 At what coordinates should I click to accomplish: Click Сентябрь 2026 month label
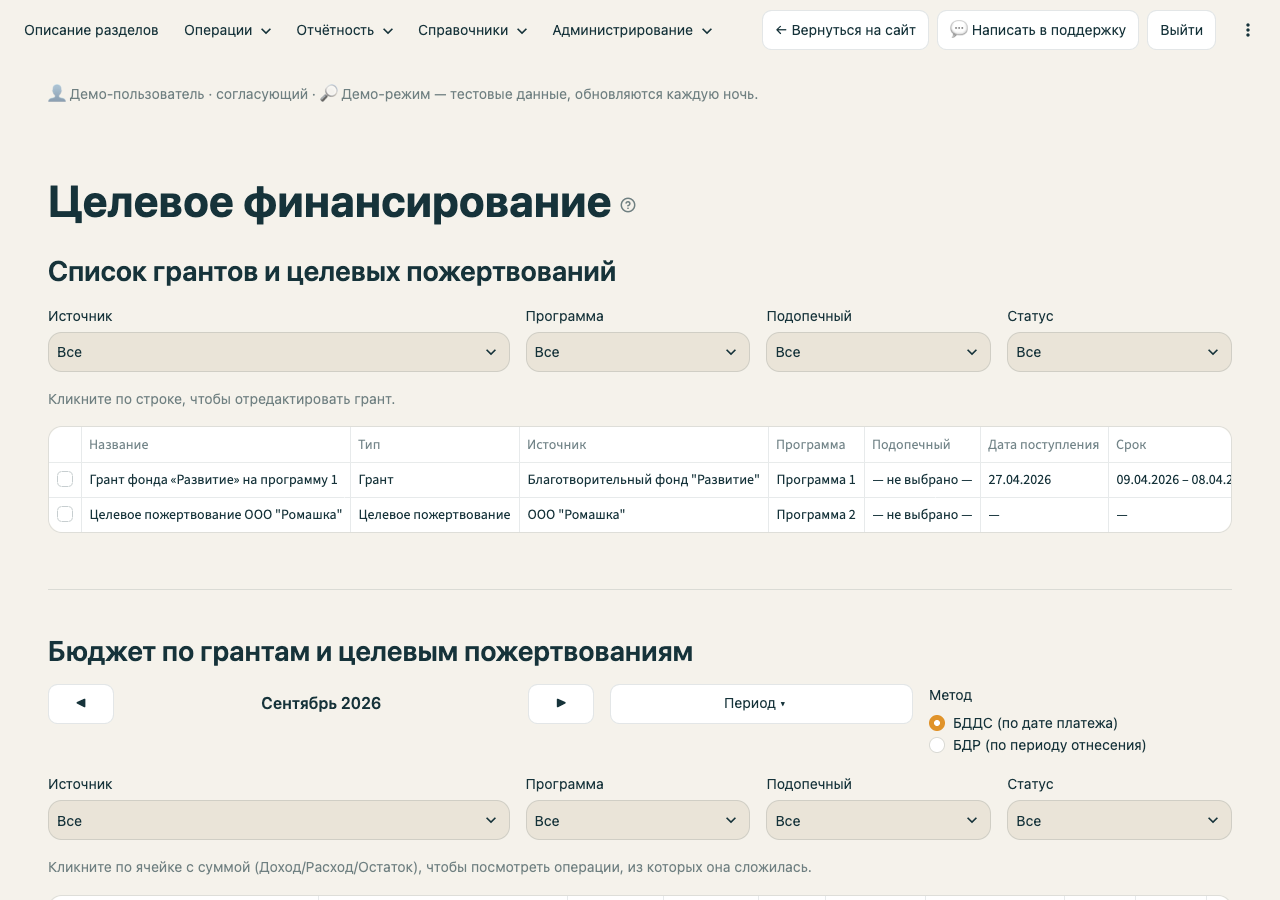click(x=321, y=703)
